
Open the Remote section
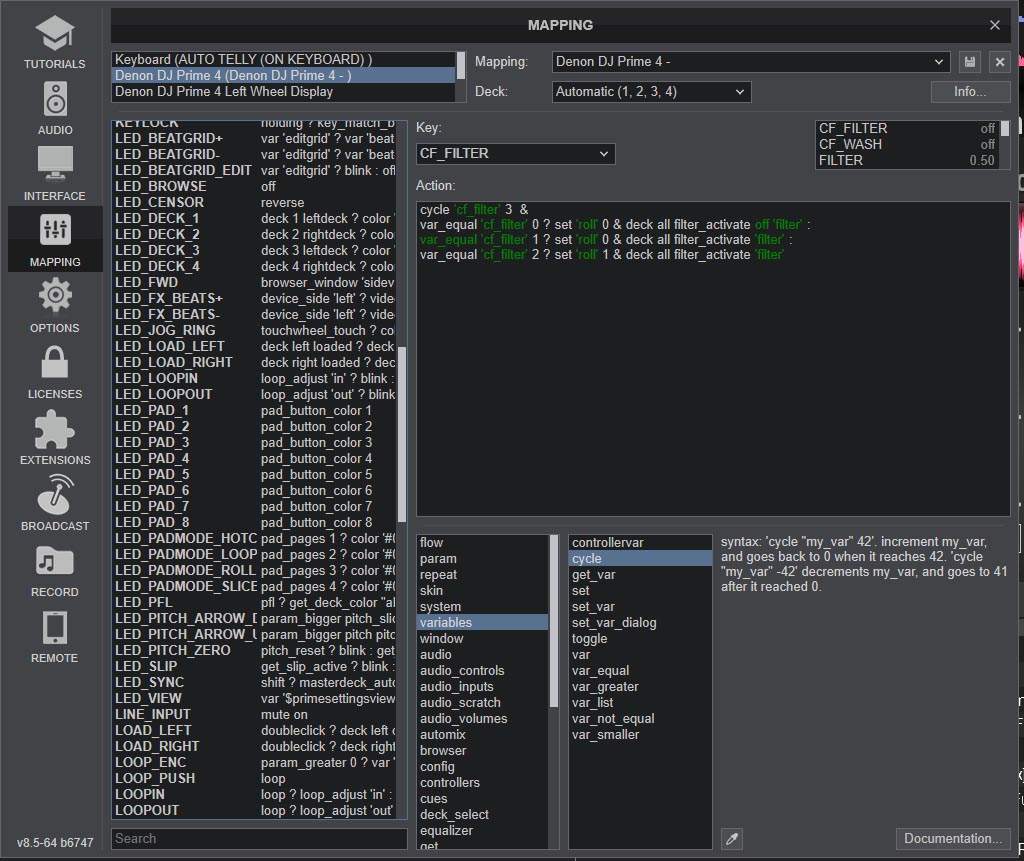tap(55, 635)
